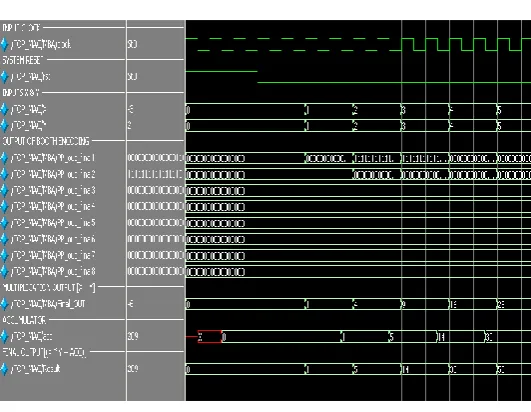The width and height of the screenshot is (531, 412).
Task: Click the acc signal diamond icon
Action: [4, 336]
